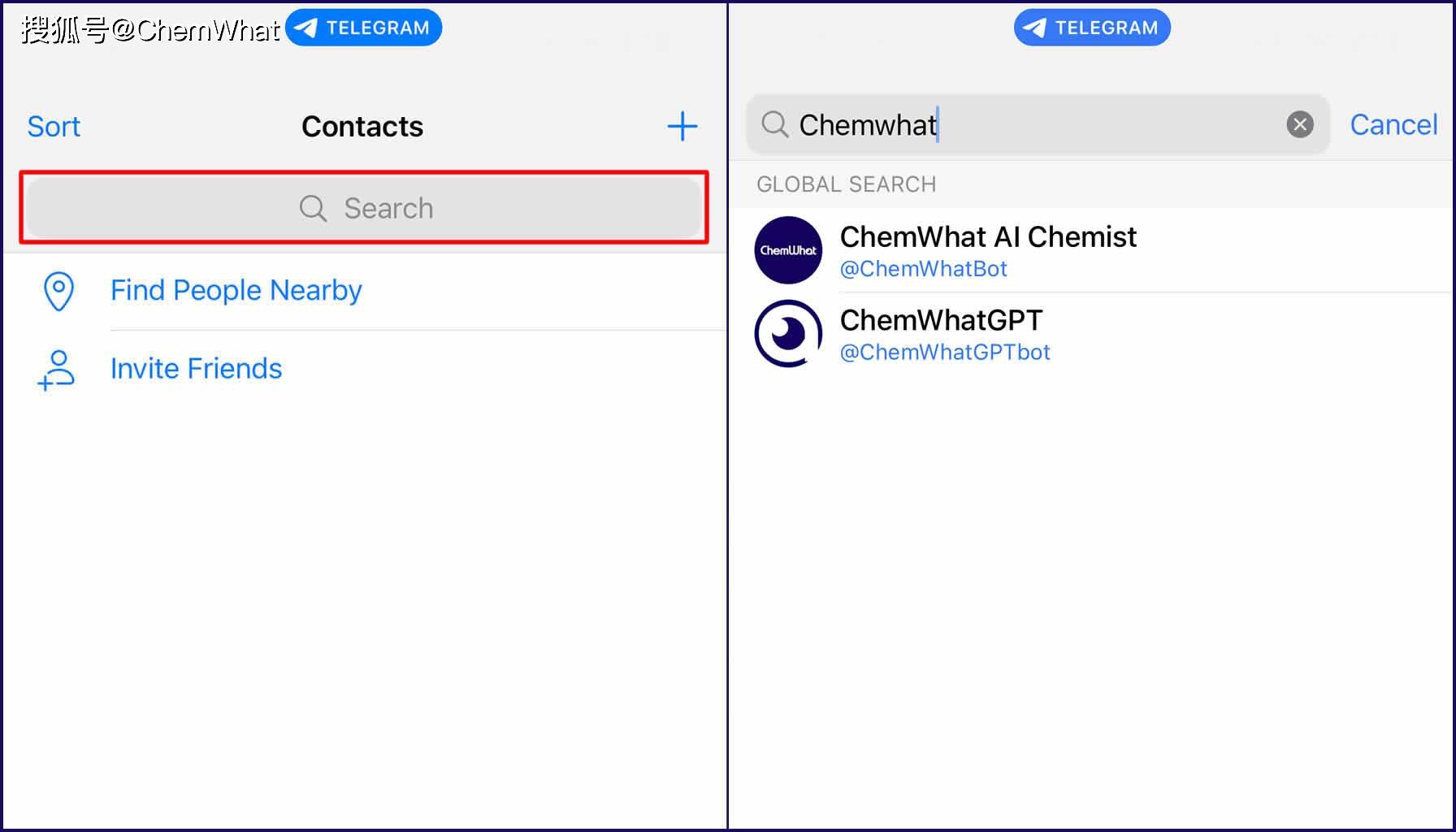The width and height of the screenshot is (1456, 832).
Task: Click the @ChemWhatBot username
Action: pyautogui.click(x=923, y=269)
